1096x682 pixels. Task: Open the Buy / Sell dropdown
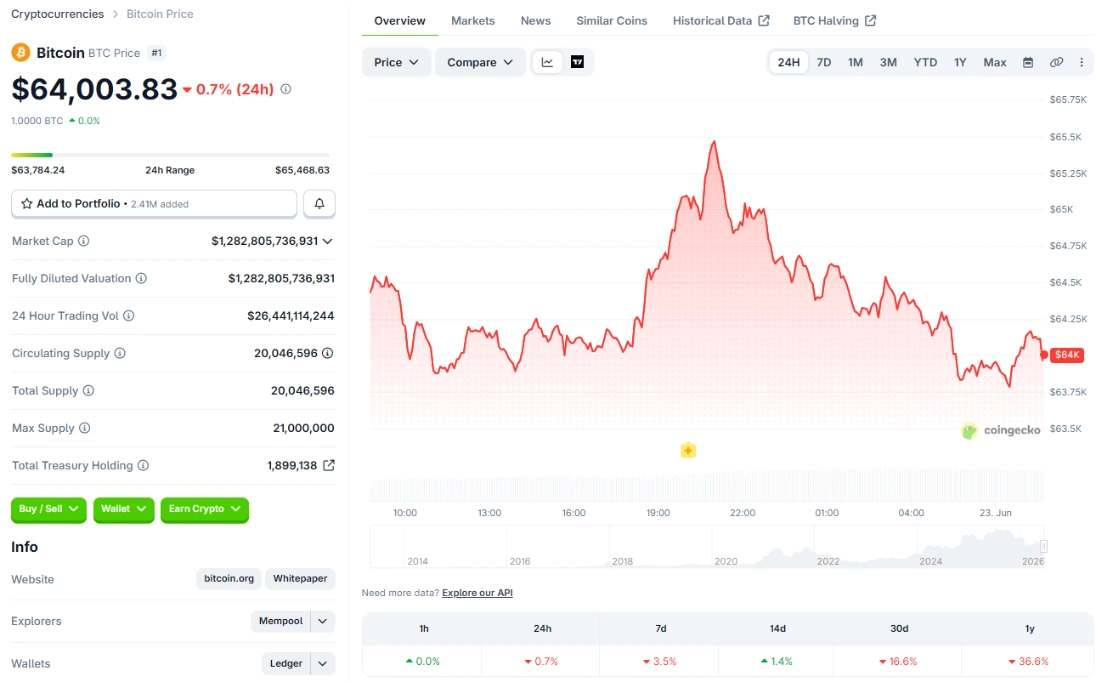click(48, 509)
